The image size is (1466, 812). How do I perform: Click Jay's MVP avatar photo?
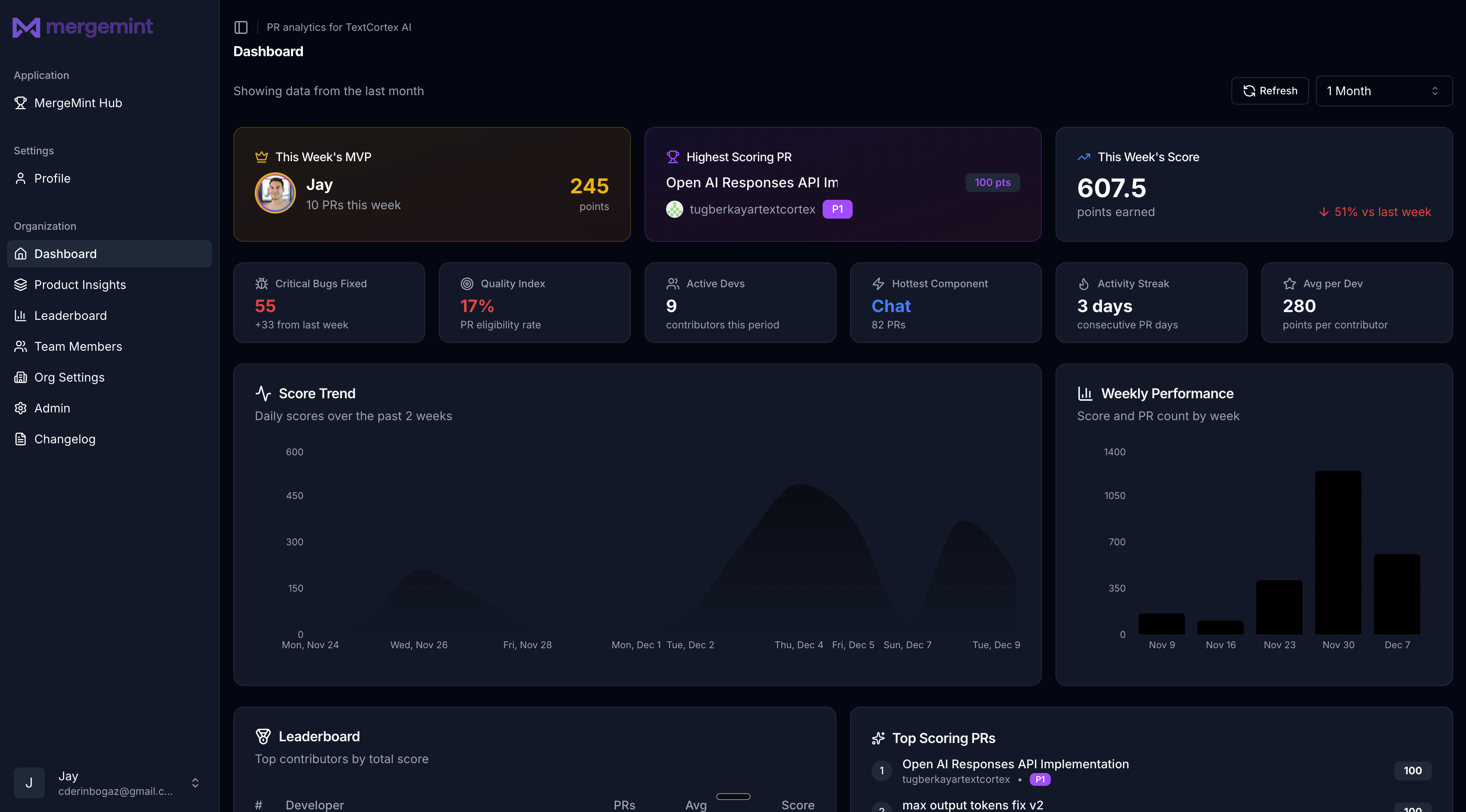click(275, 193)
